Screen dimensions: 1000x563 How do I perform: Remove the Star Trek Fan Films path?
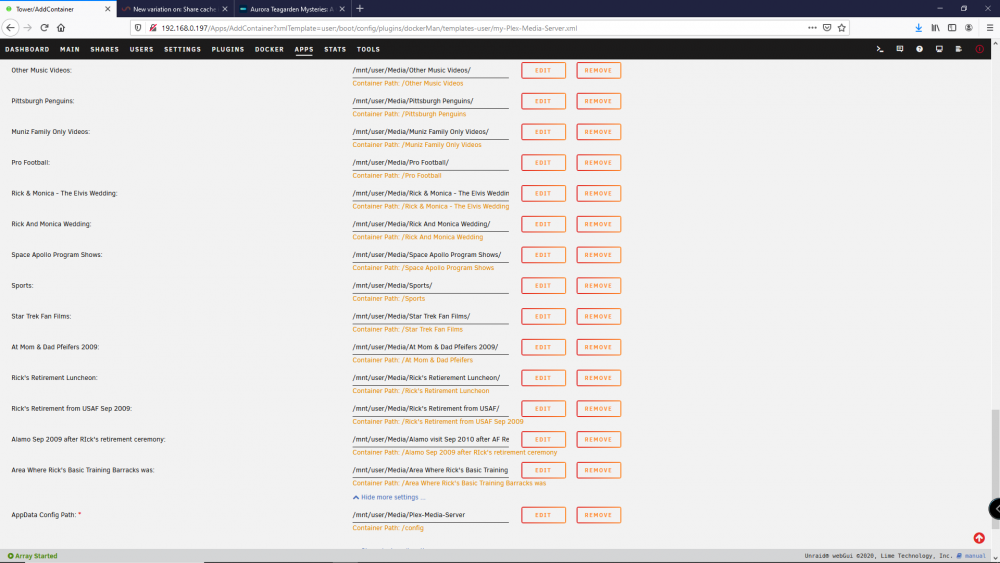pyautogui.click(x=598, y=316)
